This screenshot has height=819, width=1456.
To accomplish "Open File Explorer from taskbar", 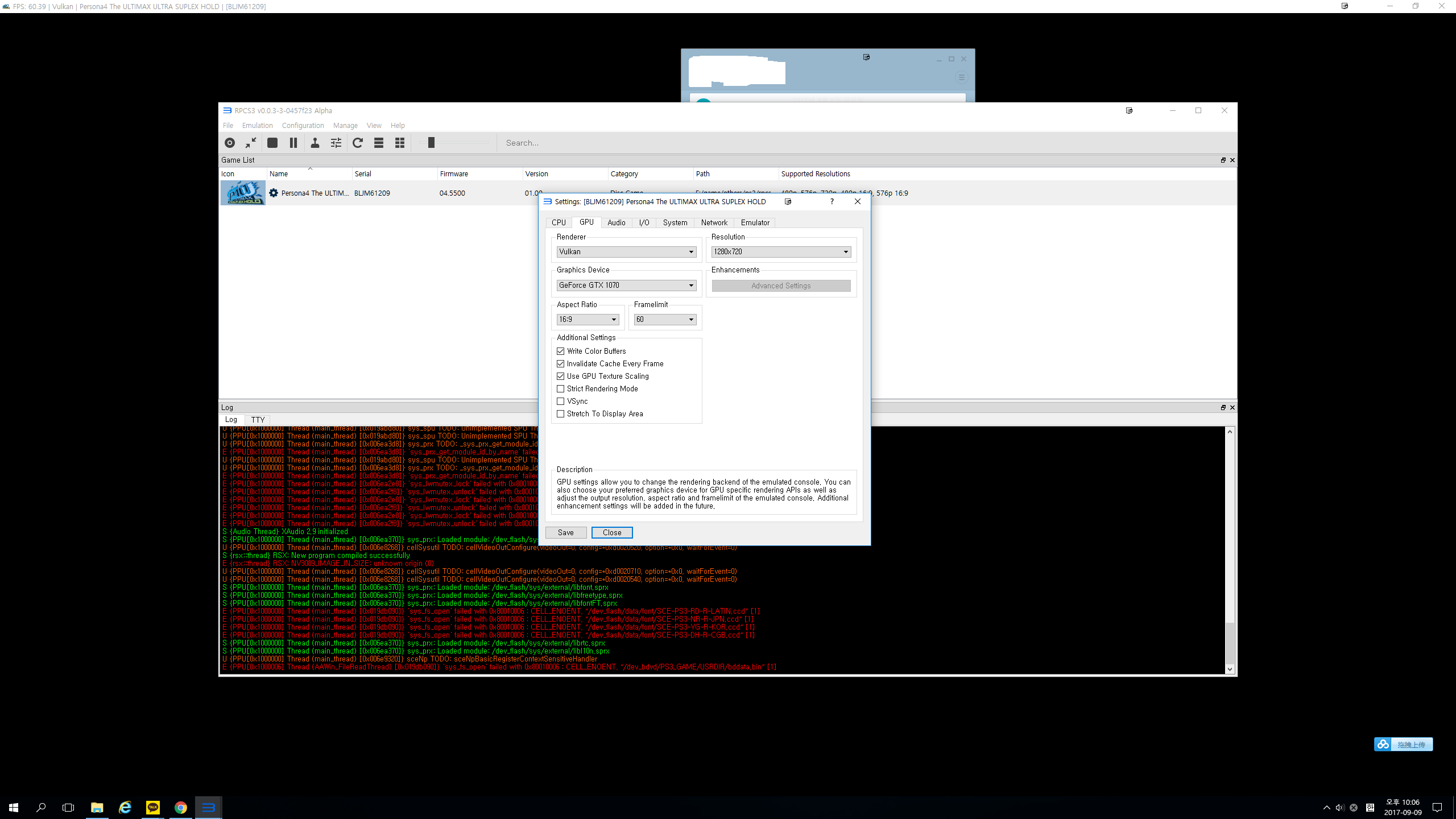I will 97,807.
